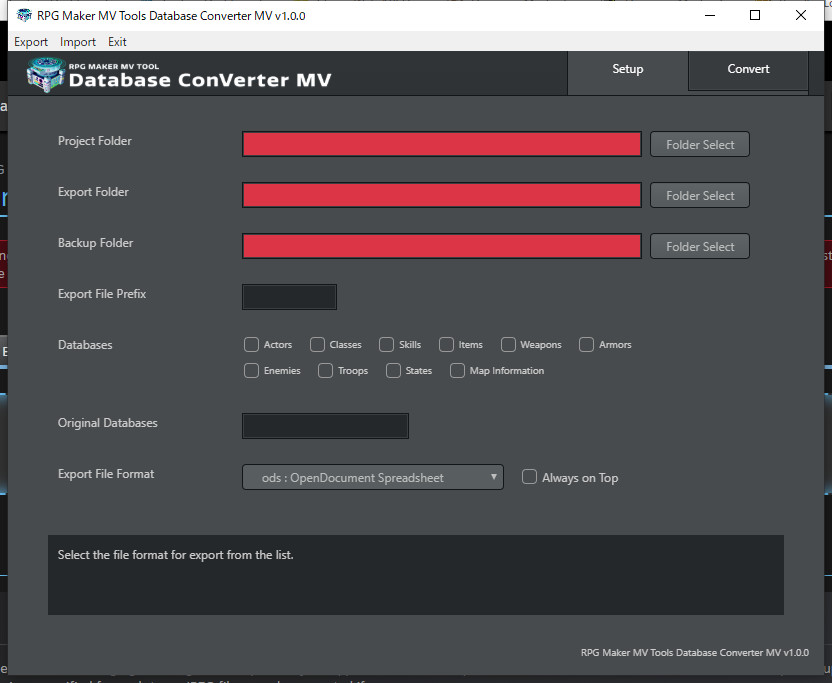Check the Skills database option
The width and height of the screenshot is (832, 683).
click(x=386, y=344)
